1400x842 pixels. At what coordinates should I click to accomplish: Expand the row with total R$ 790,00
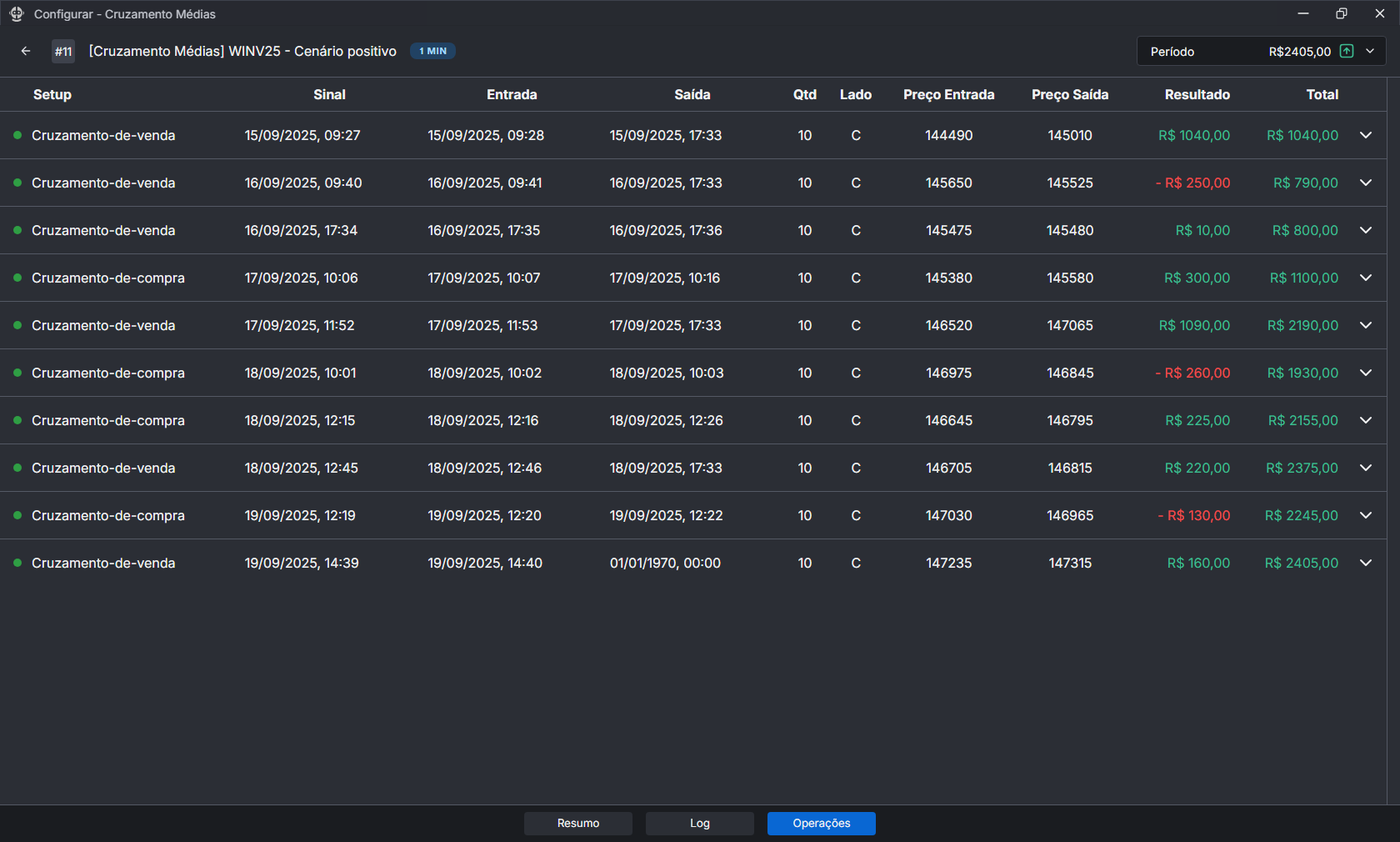coord(1365,183)
